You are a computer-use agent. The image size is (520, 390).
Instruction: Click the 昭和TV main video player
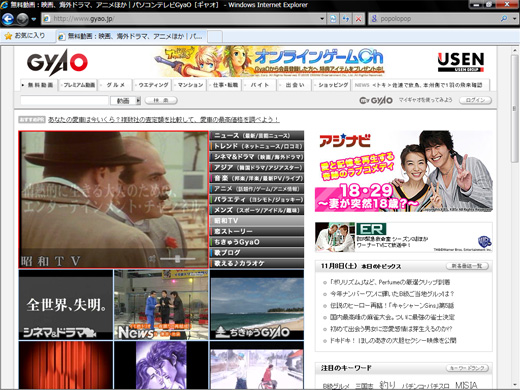(x=113, y=199)
